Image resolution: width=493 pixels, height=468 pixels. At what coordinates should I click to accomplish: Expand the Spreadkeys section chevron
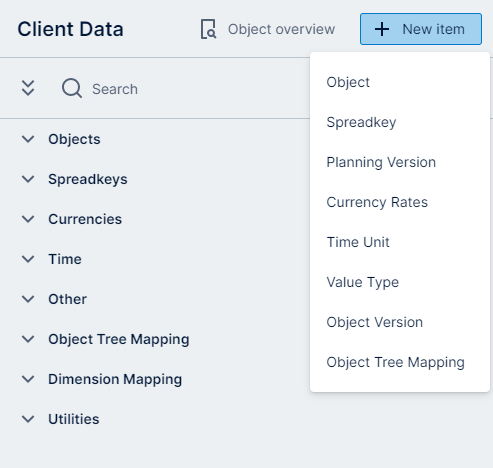[28, 179]
